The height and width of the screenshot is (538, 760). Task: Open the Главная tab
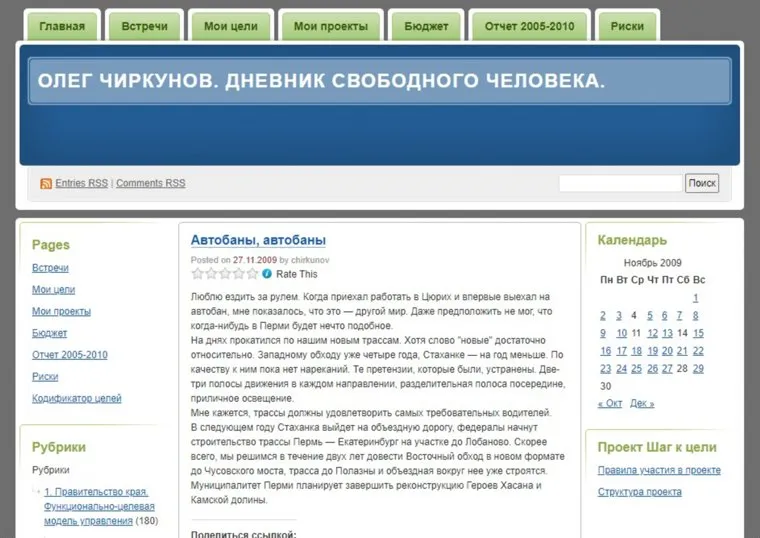(62, 26)
